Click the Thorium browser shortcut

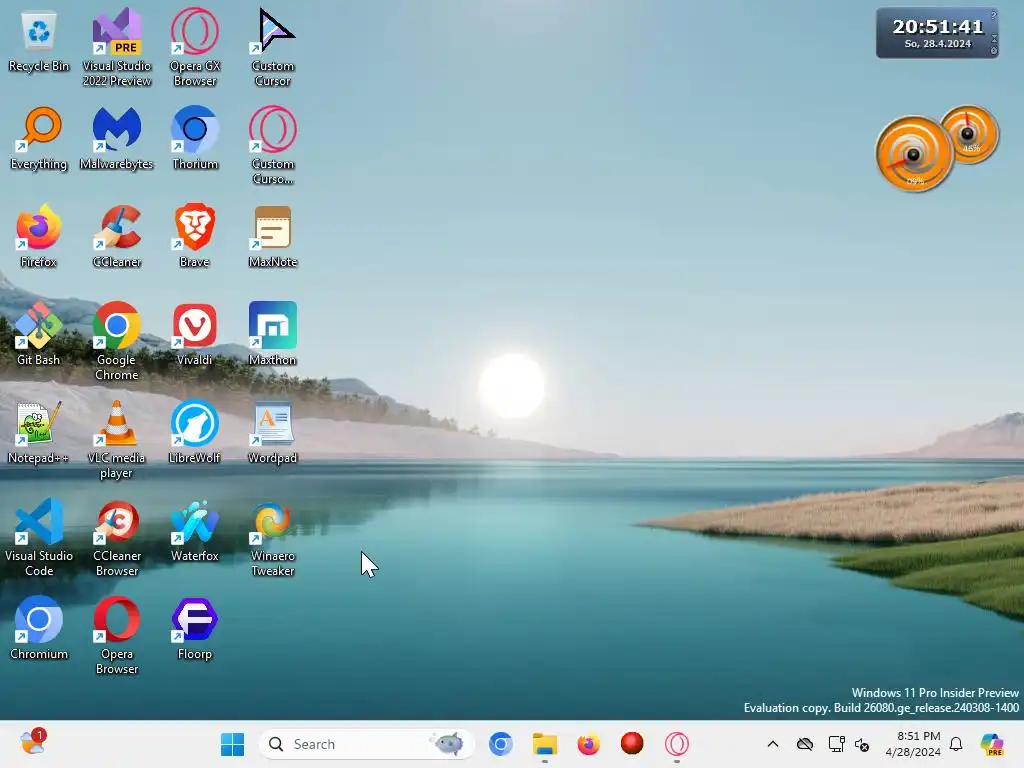point(195,139)
